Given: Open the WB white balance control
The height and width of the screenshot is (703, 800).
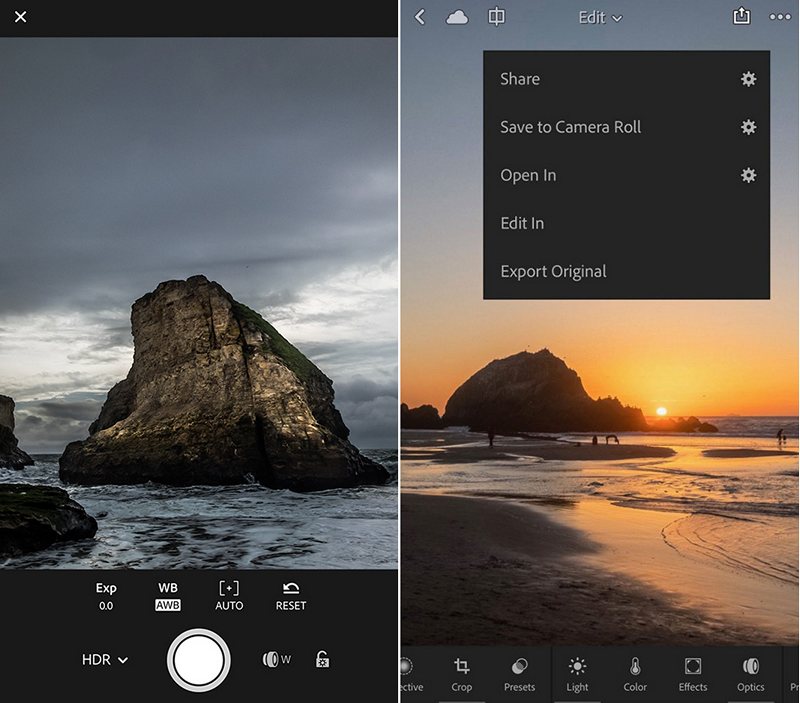Looking at the screenshot, I should click(168, 596).
